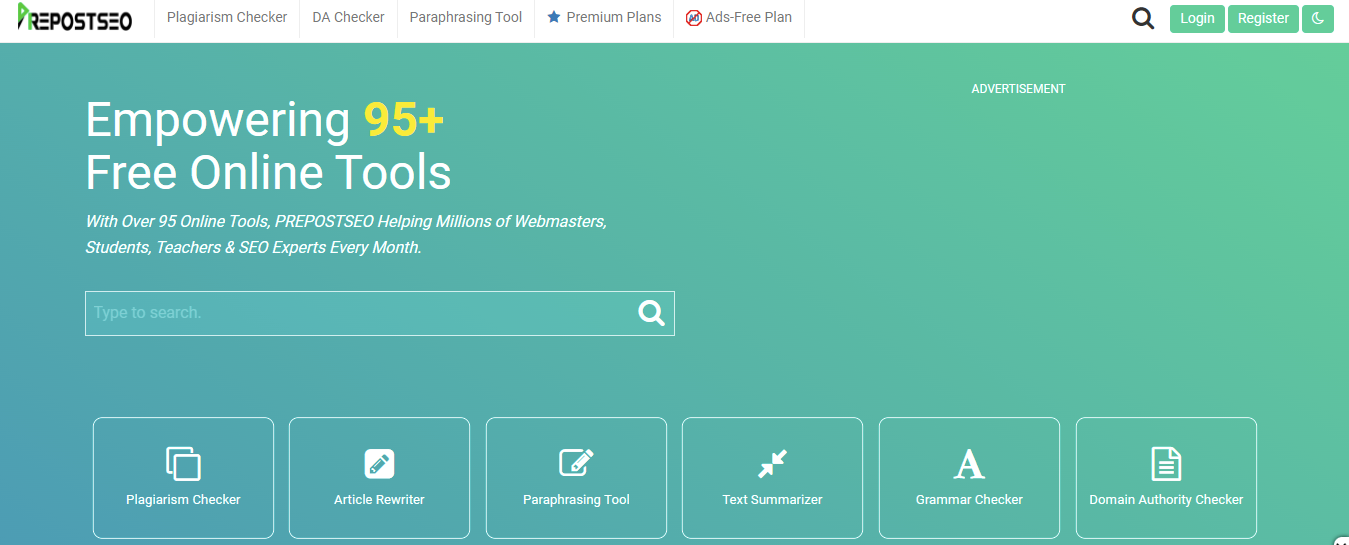This screenshot has height=545, width=1349.
Task: Click the PREPOSTSEO logo
Action: point(75,17)
